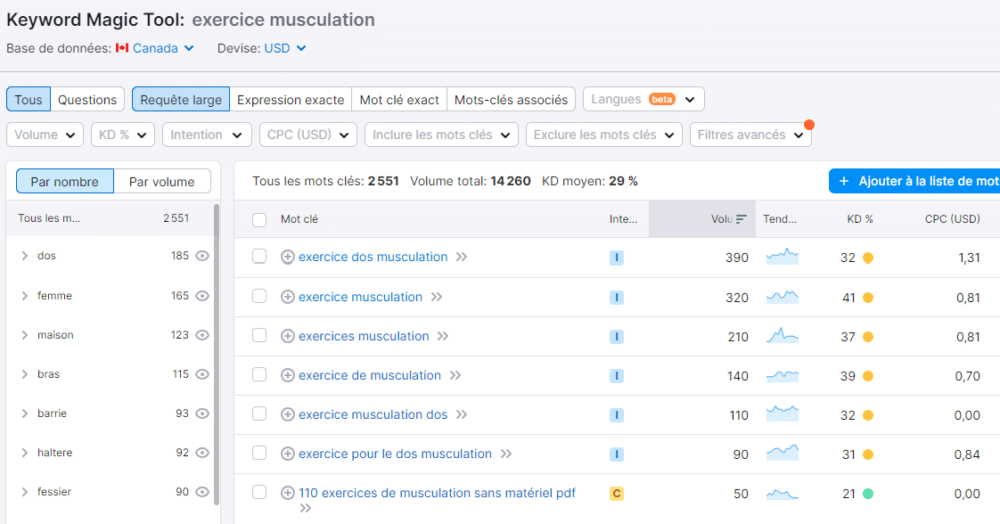
Task: Click the trend sparkline for 'exercice pour le dos musculation'
Action: point(782,453)
